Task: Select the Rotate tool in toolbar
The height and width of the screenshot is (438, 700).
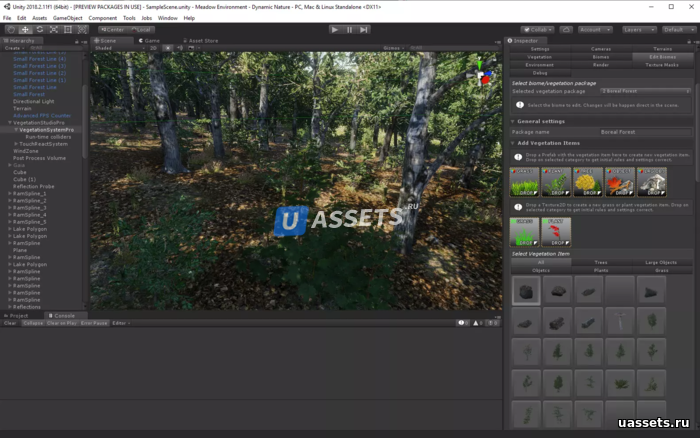Action: point(40,29)
